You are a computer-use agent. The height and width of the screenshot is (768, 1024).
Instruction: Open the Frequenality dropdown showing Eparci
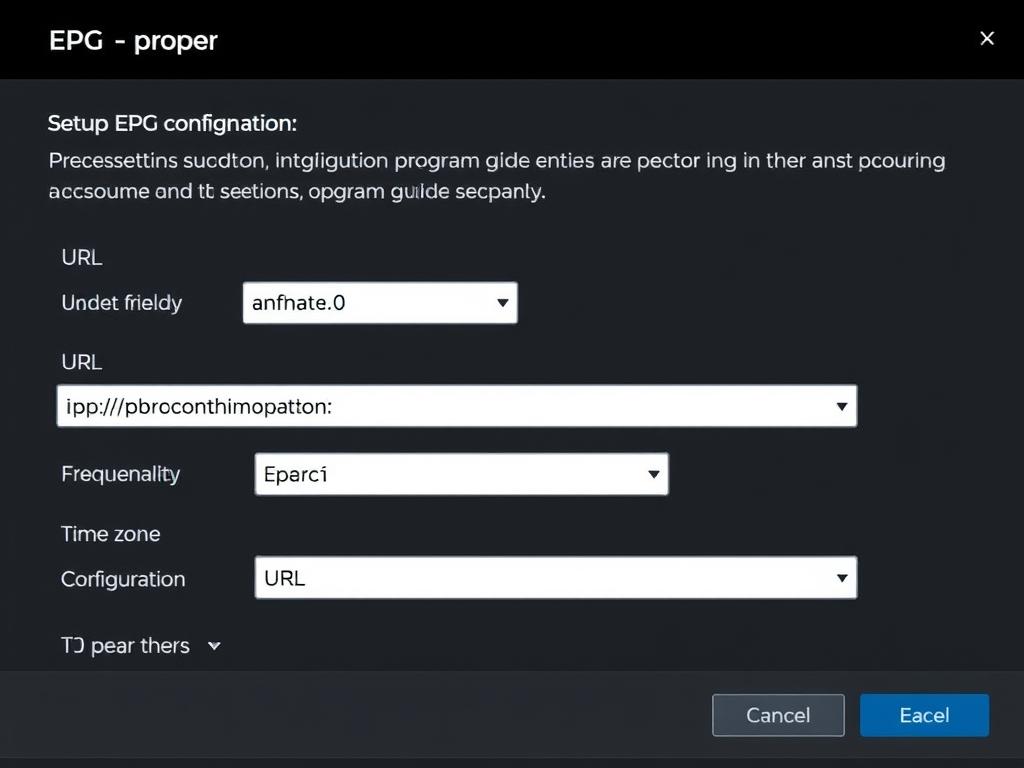[x=450, y=474]
